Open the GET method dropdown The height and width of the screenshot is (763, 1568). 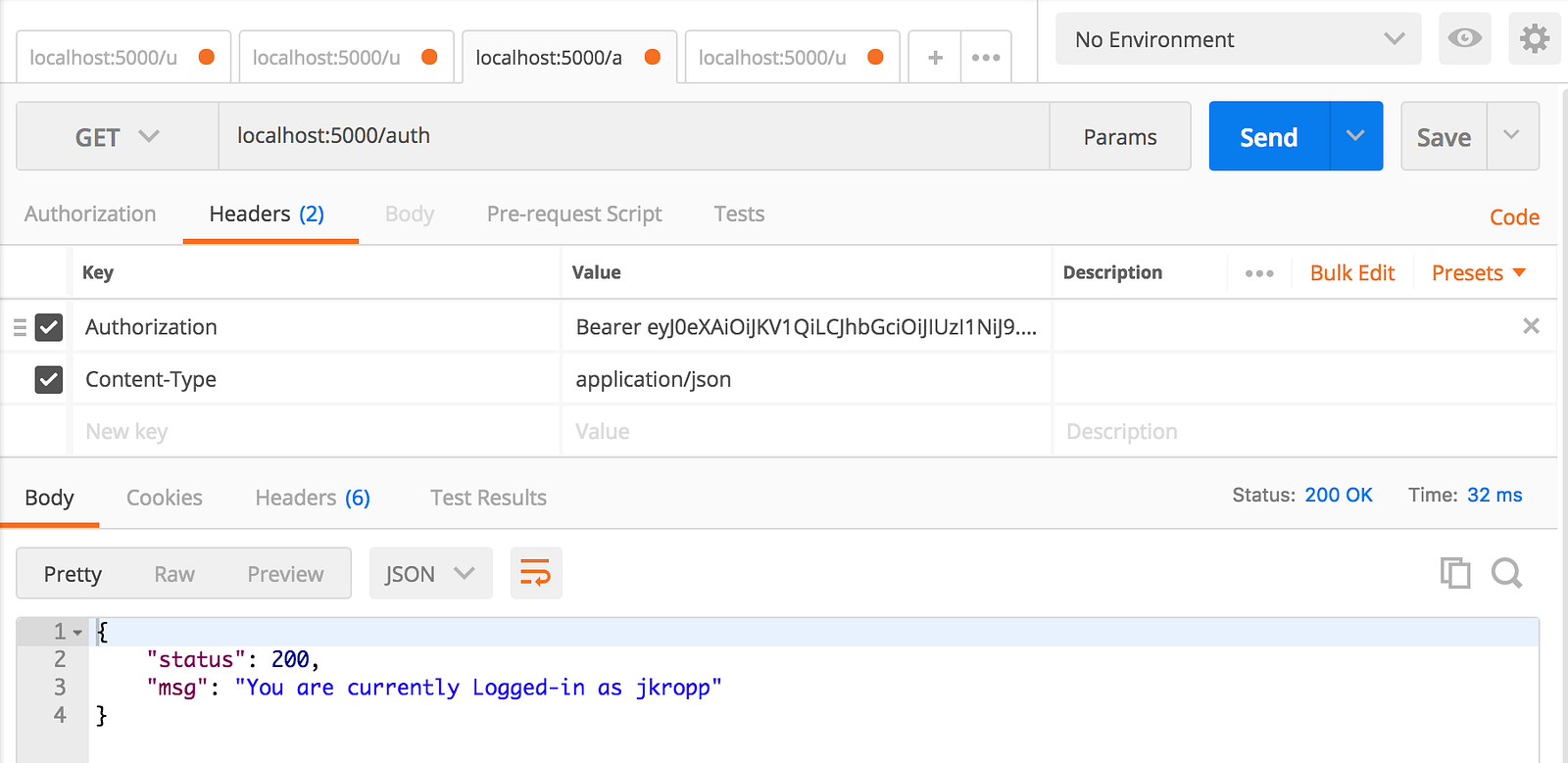point(117,137)
